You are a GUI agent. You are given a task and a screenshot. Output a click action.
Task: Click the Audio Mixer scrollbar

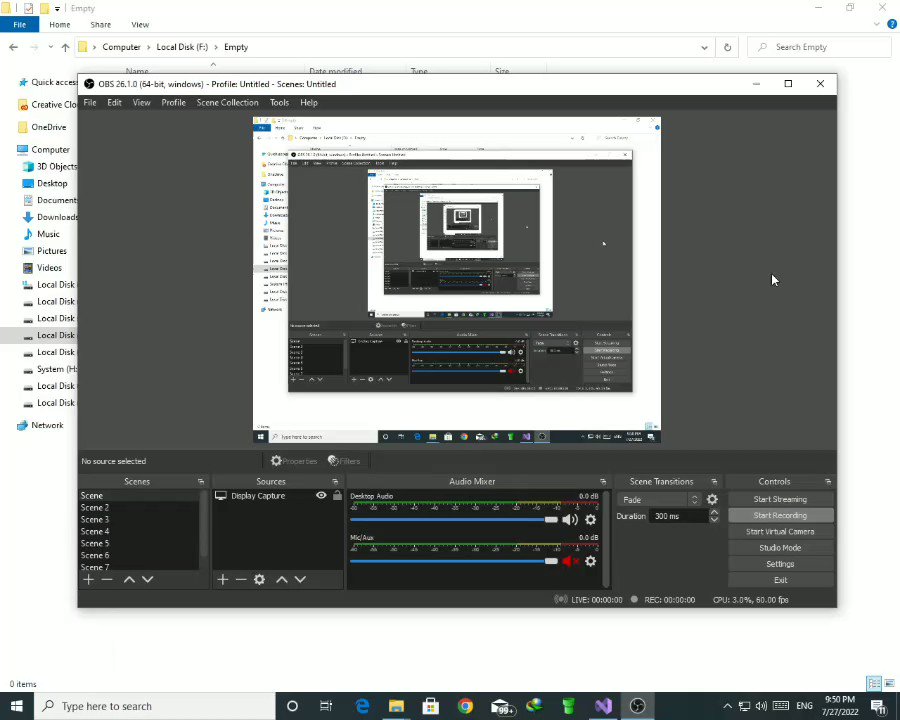pos(606,539)
